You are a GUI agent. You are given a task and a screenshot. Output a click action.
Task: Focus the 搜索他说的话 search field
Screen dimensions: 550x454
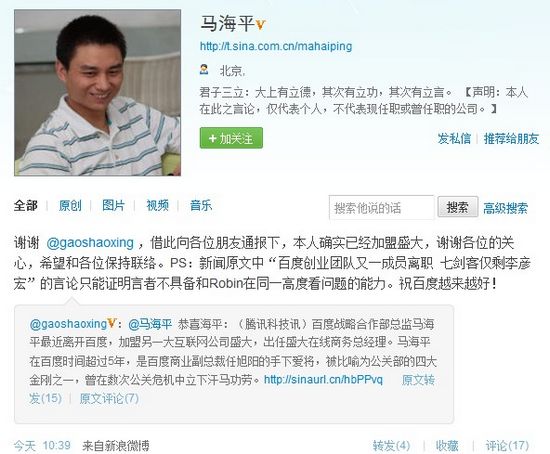pyautogui.click(x=382, y=208)
